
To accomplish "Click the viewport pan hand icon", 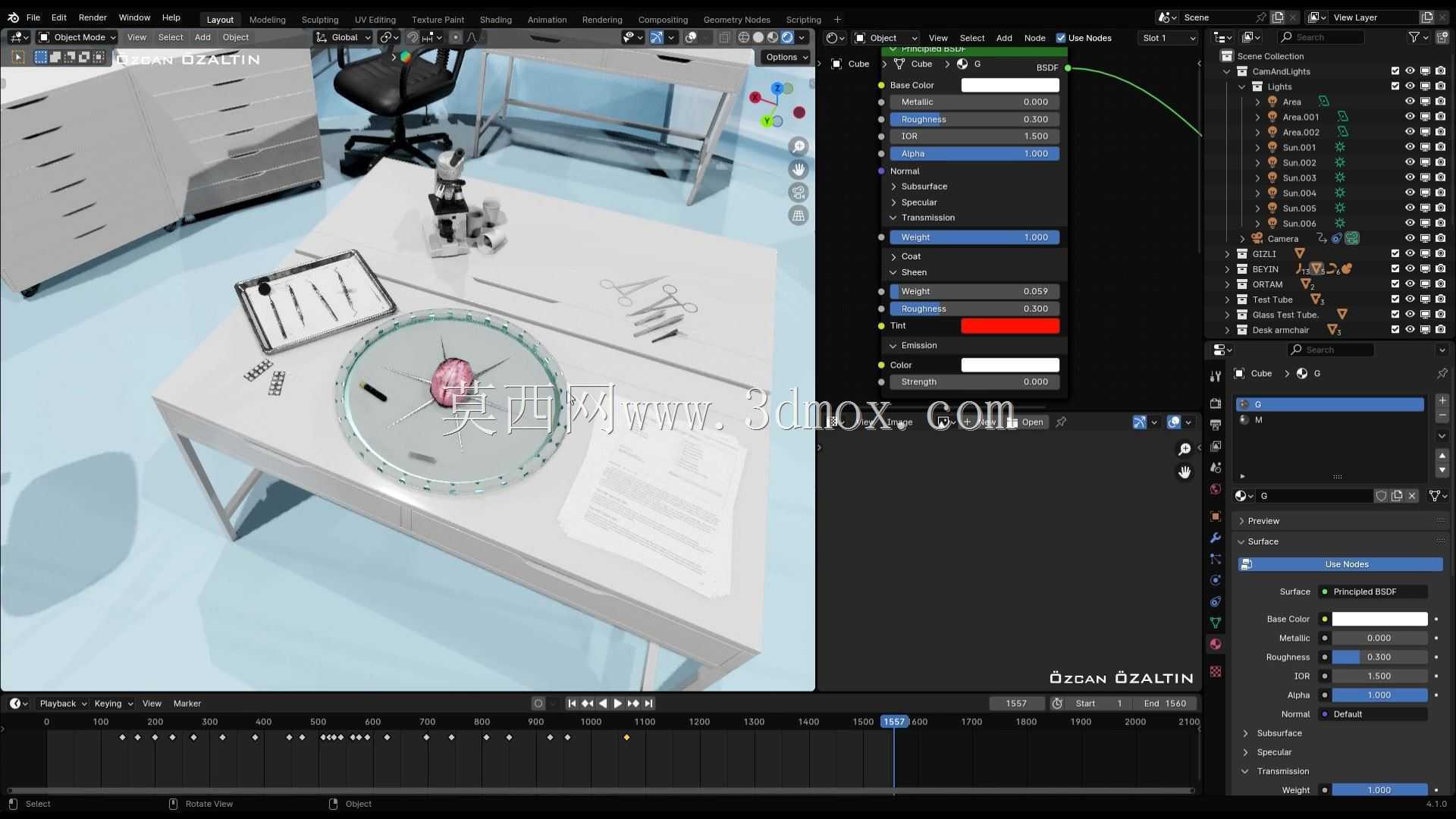I will (x=799, y=169).
